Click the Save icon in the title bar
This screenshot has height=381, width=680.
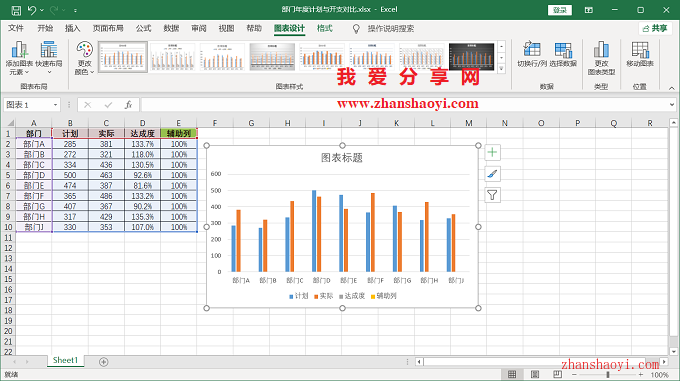(x=16, y=10)
